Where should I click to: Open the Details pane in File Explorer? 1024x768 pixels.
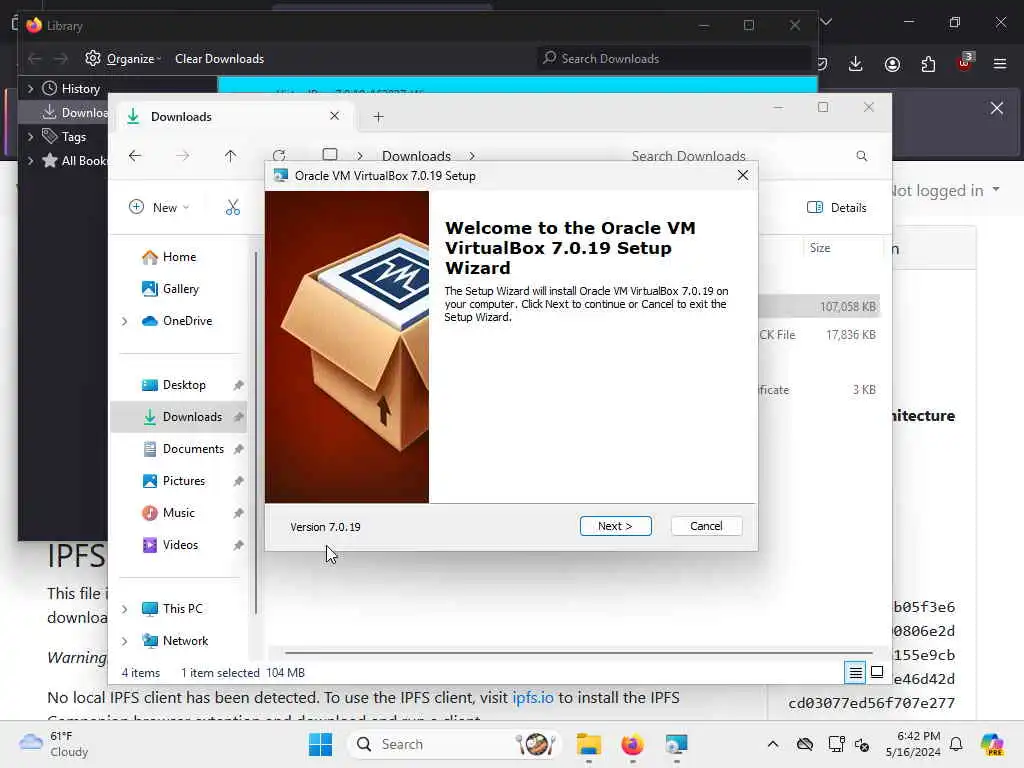(x=837, y=208)
